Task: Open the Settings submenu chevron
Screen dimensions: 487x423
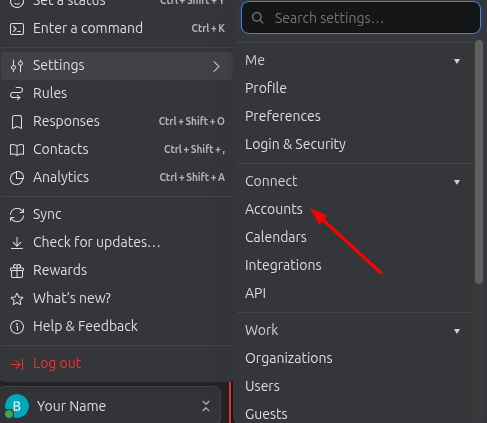Action: (x=216, y=66)
